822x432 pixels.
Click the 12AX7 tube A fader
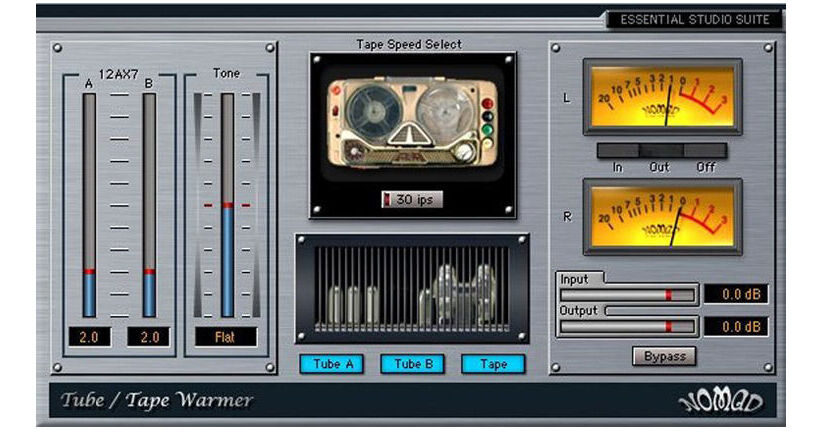point(90,205)
